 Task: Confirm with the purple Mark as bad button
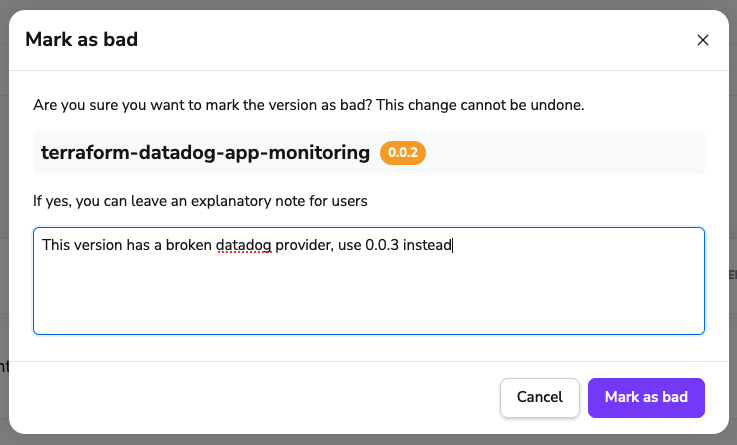pyautogui.click(x=646, y=397)
